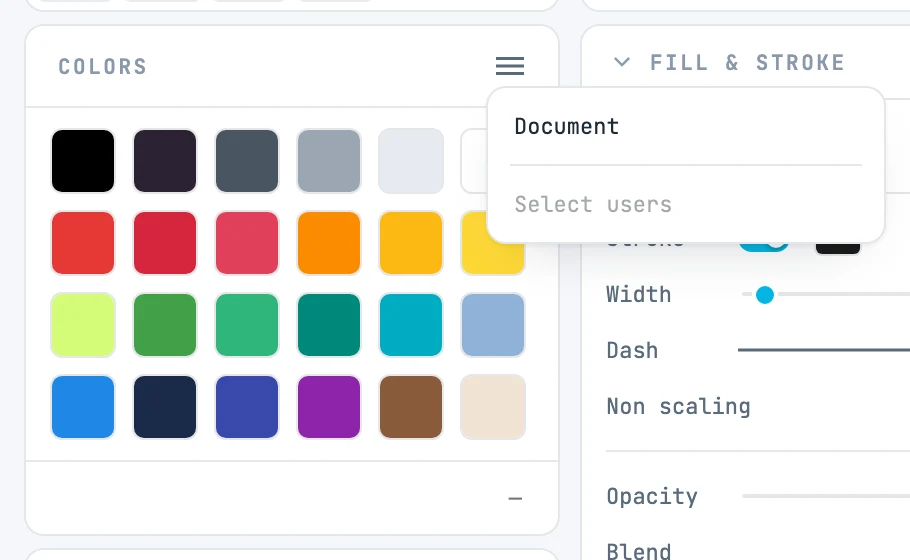The image size is (910, 560).
Task: Pick the dark purple-black swatch
Action: (x=165, y=161)
